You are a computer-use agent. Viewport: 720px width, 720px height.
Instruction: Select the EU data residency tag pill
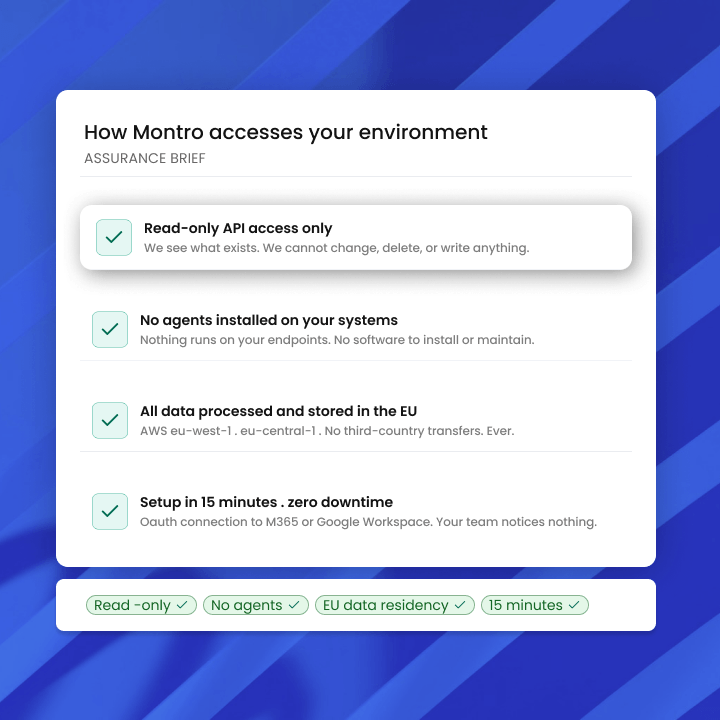tap(395, 605)
